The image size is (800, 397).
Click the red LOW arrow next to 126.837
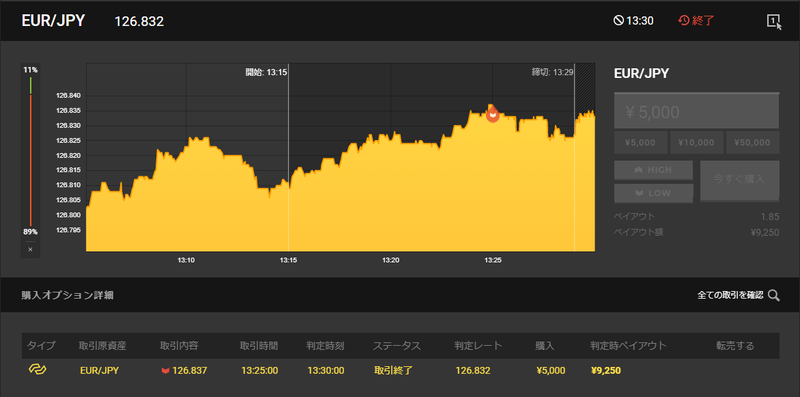click(x=165, y=370)
